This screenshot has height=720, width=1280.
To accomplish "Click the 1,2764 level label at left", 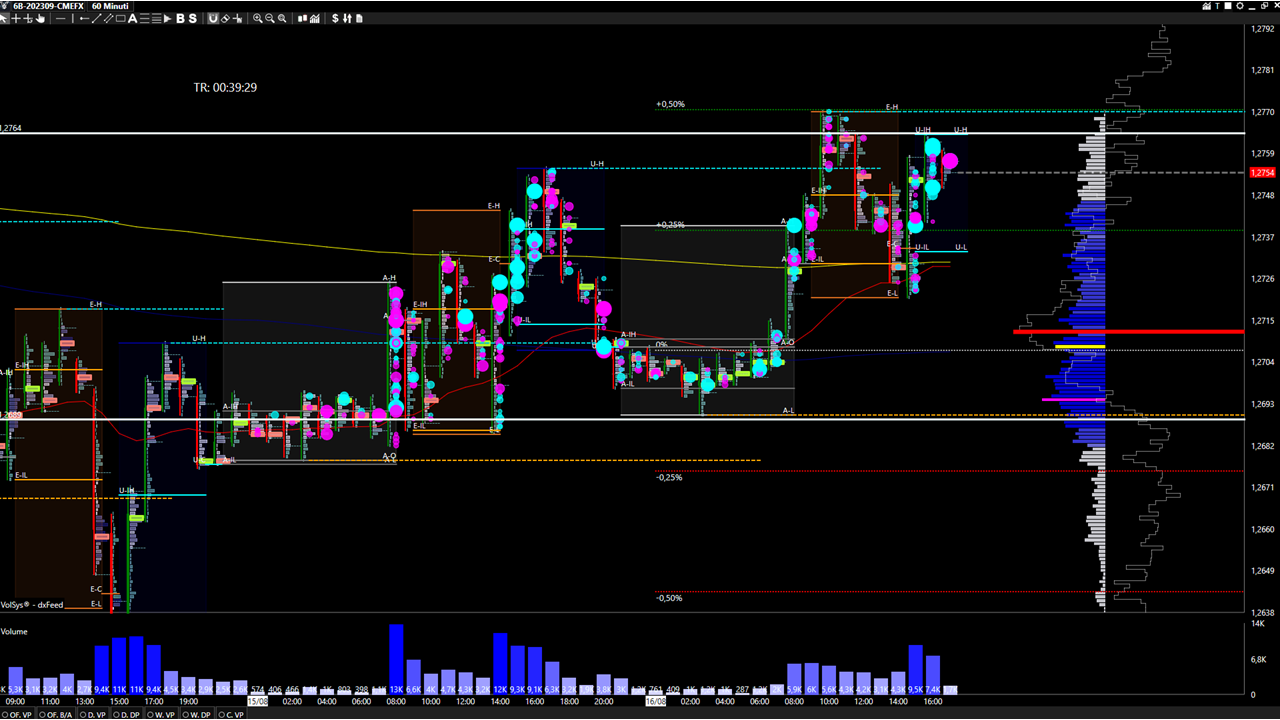I will coord(10,128).
